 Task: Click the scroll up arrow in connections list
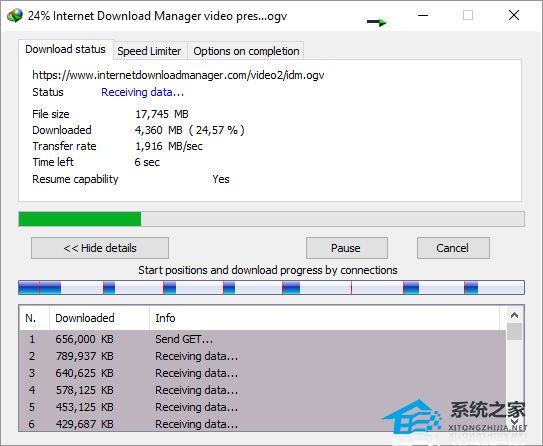[515, 315]
